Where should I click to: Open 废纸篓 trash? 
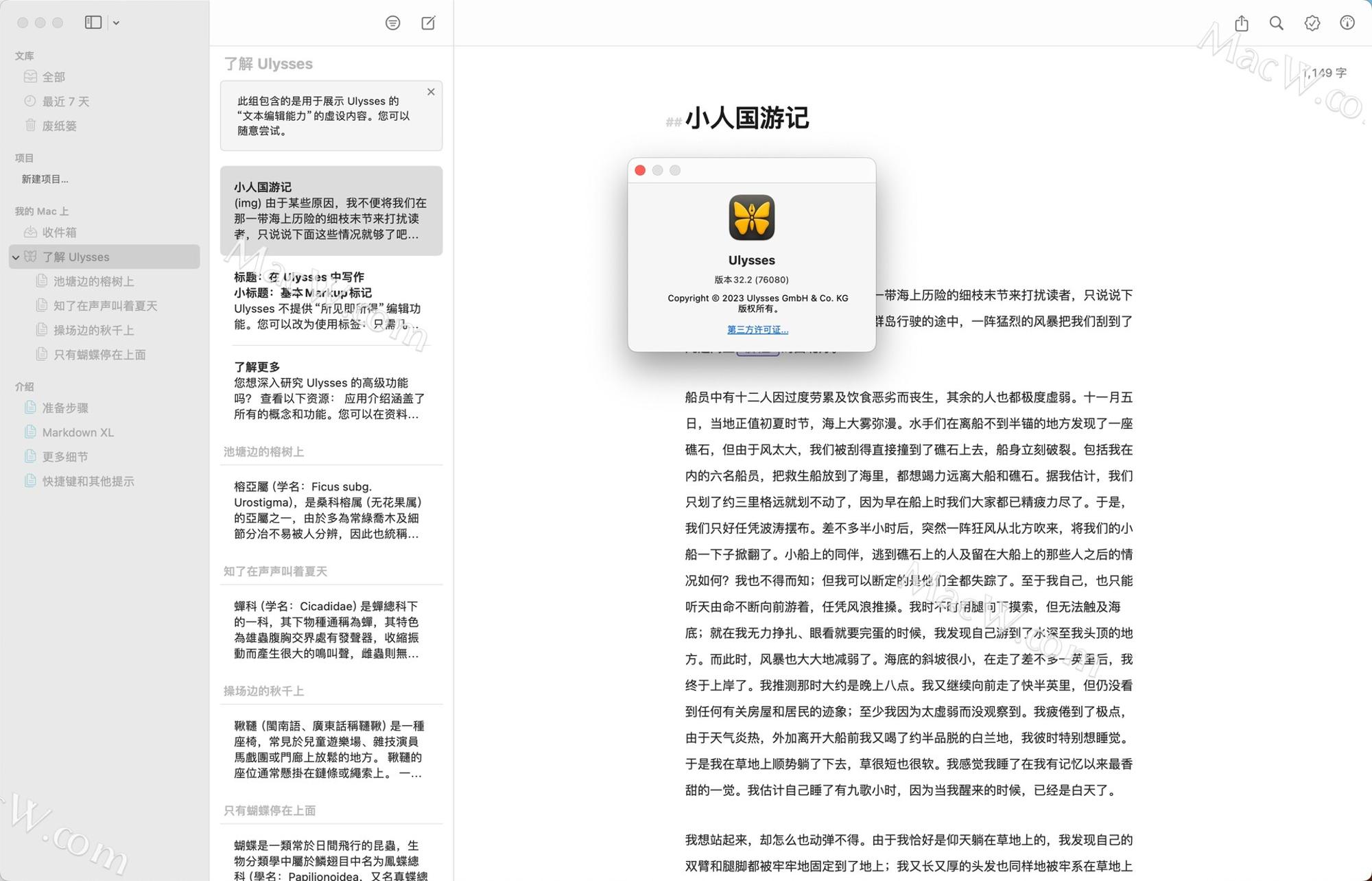[104, 126]
